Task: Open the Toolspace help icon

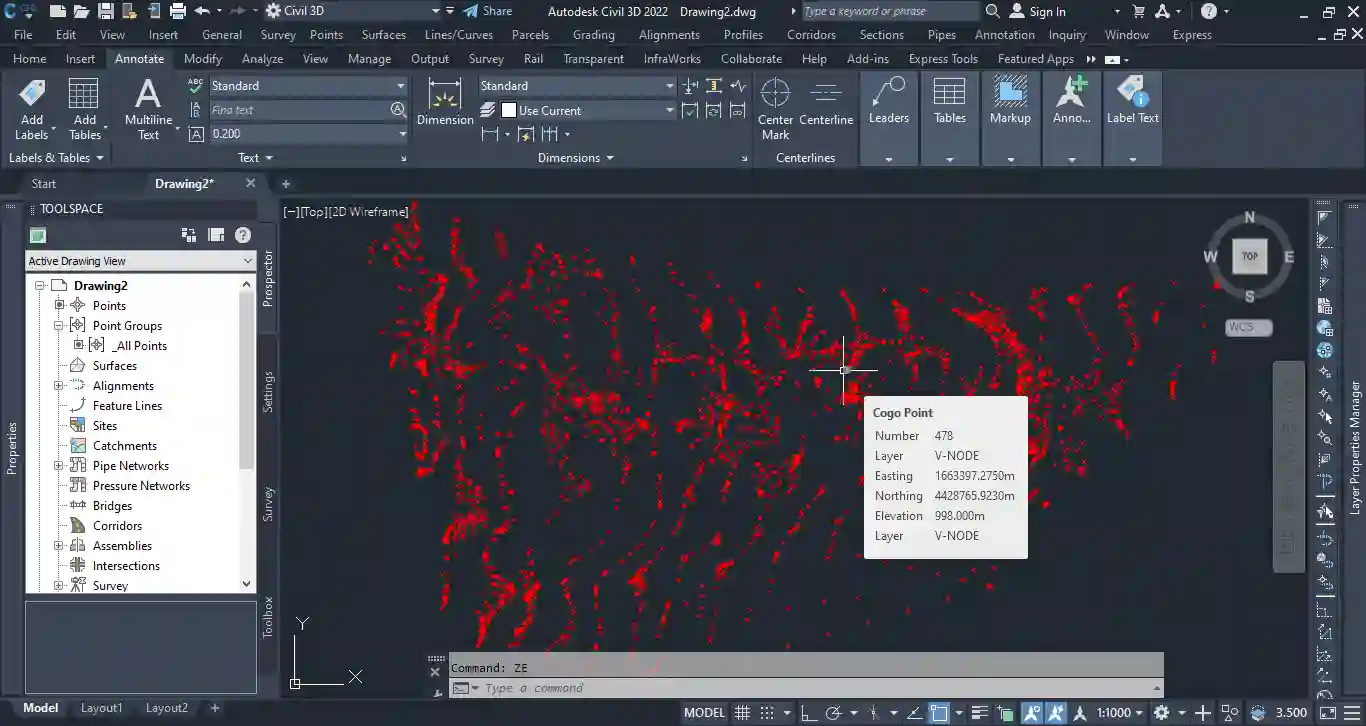Action: pos(242,235)
